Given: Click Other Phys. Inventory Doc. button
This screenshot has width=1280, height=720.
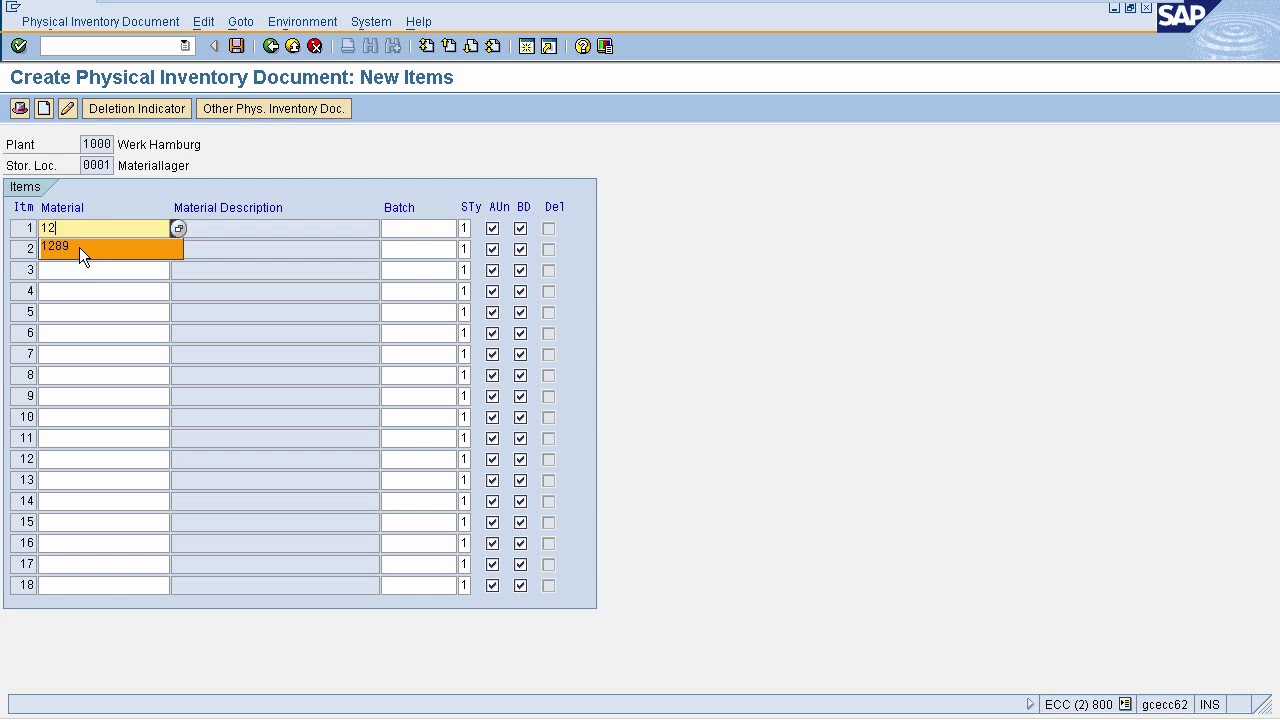Looking at the screenshot, I should 273,109.
